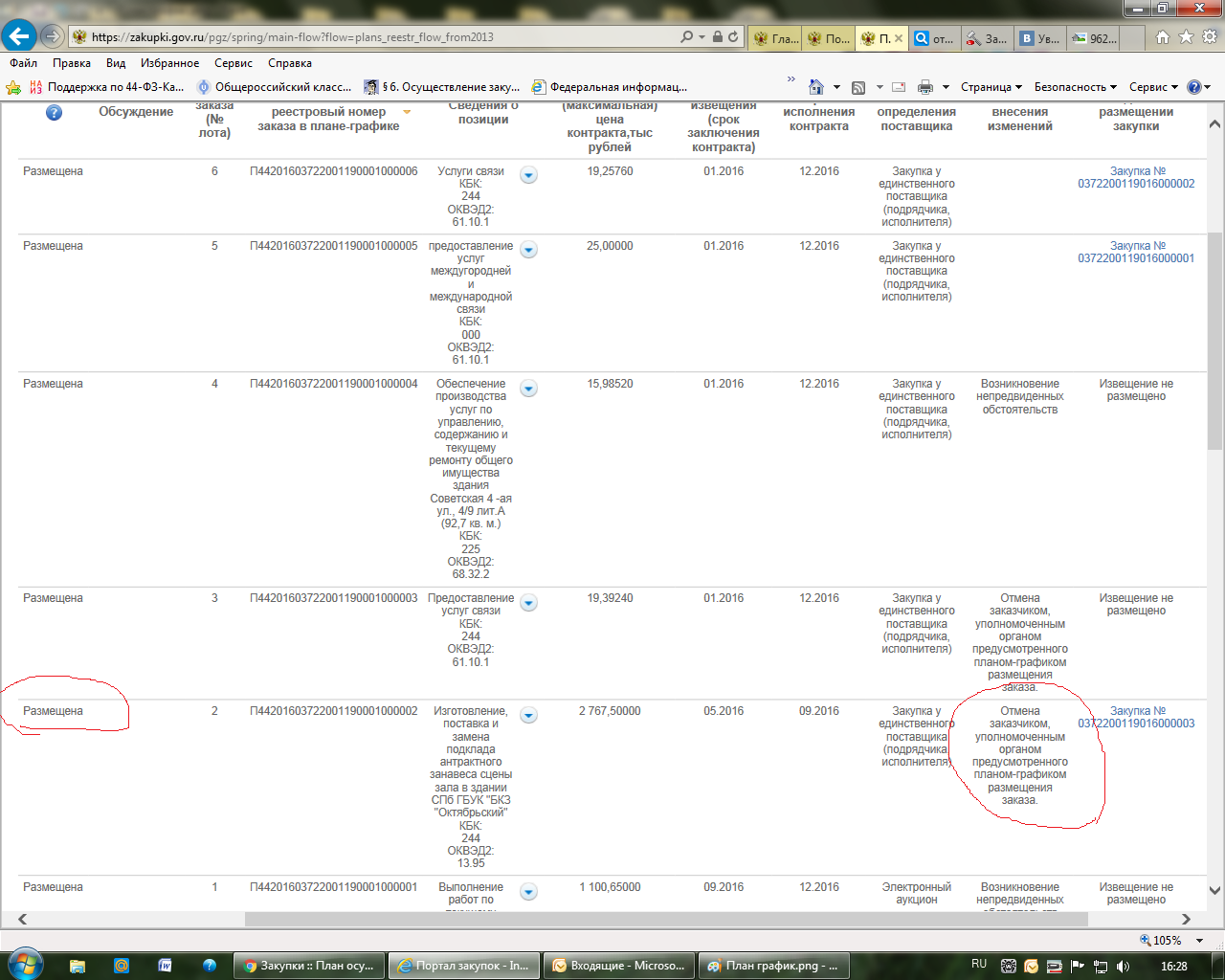Expand details for Обеспечение производства row 4
The height and width of the screenshot is (980, 1225).
[x=528, y=388]
